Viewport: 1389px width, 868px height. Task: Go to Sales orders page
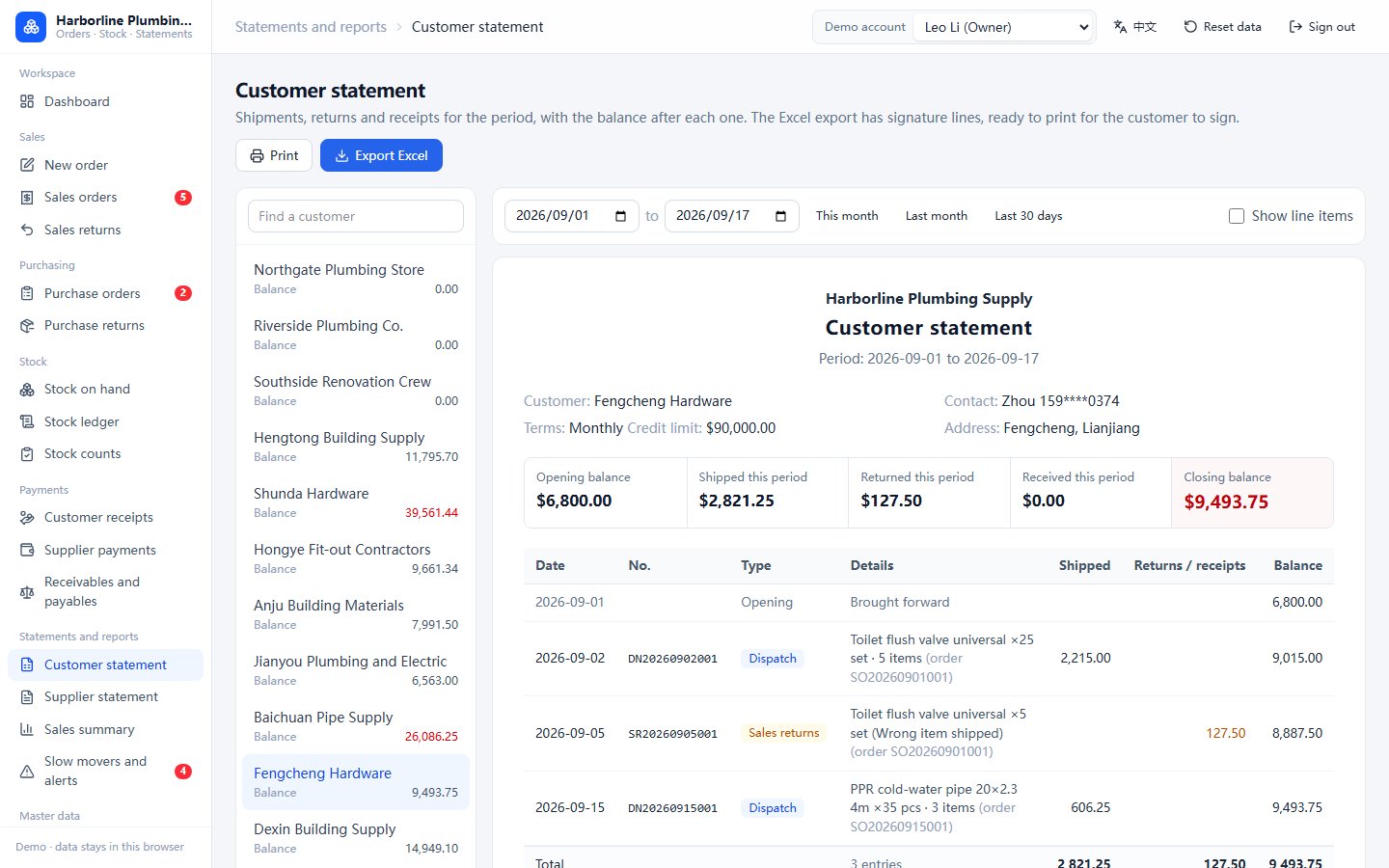pyautogui.click(x=106, y=197)
